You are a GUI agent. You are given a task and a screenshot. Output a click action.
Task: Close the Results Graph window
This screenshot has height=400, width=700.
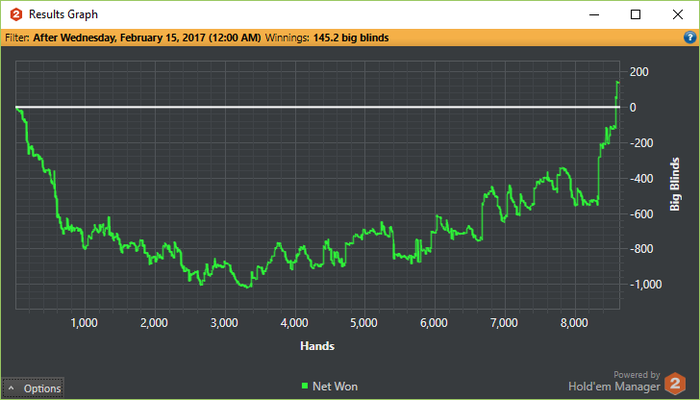coord(677,15)
